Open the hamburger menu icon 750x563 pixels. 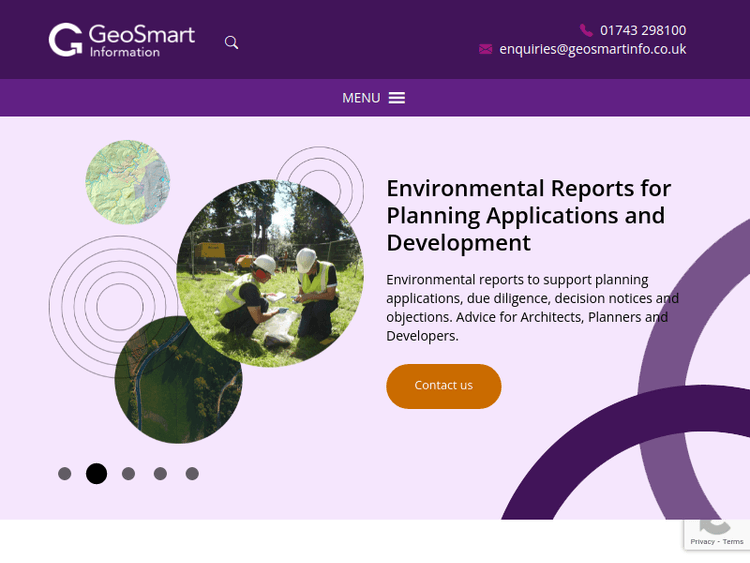coord(397,98)
